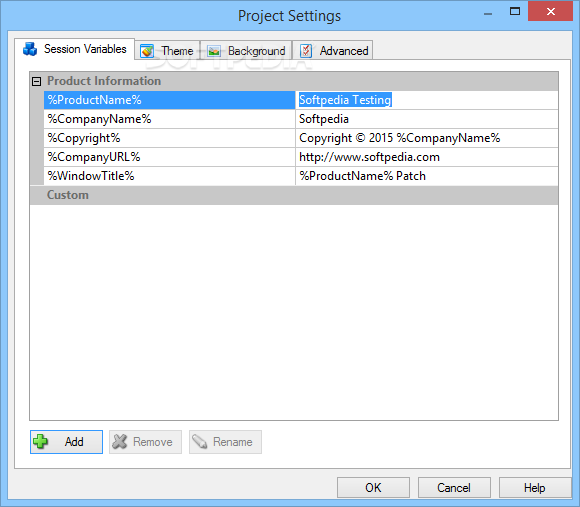Screen dimensions: 580x507
Task: Click the Softpedia company name value
Action: (427, 119)
